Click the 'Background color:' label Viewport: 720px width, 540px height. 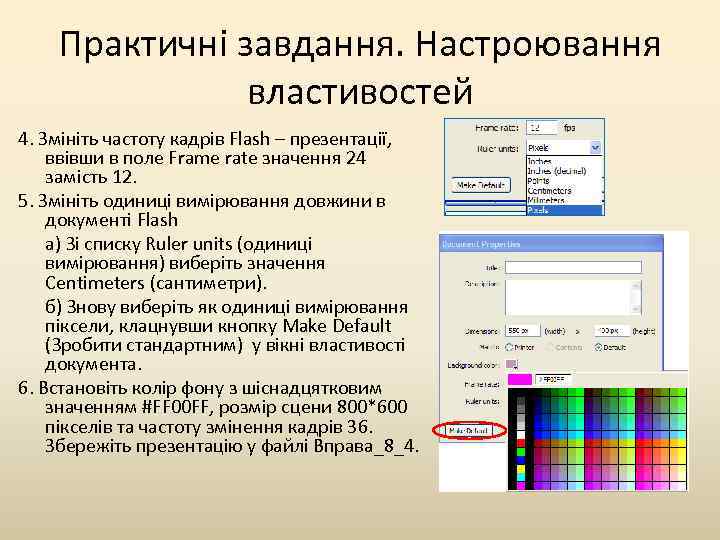[x=473, y=365]
